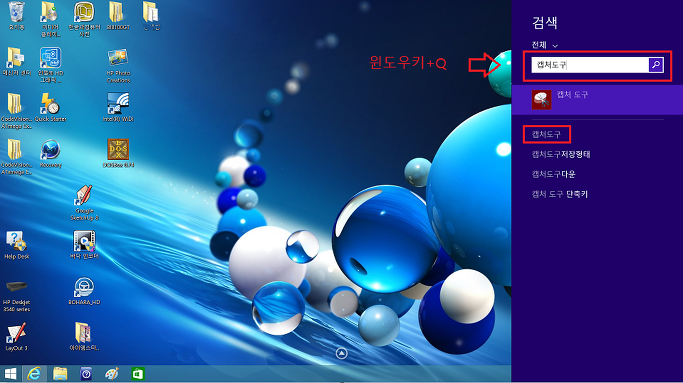Open the CodeVision ATmega folder above Recovery row

point(15,105)
